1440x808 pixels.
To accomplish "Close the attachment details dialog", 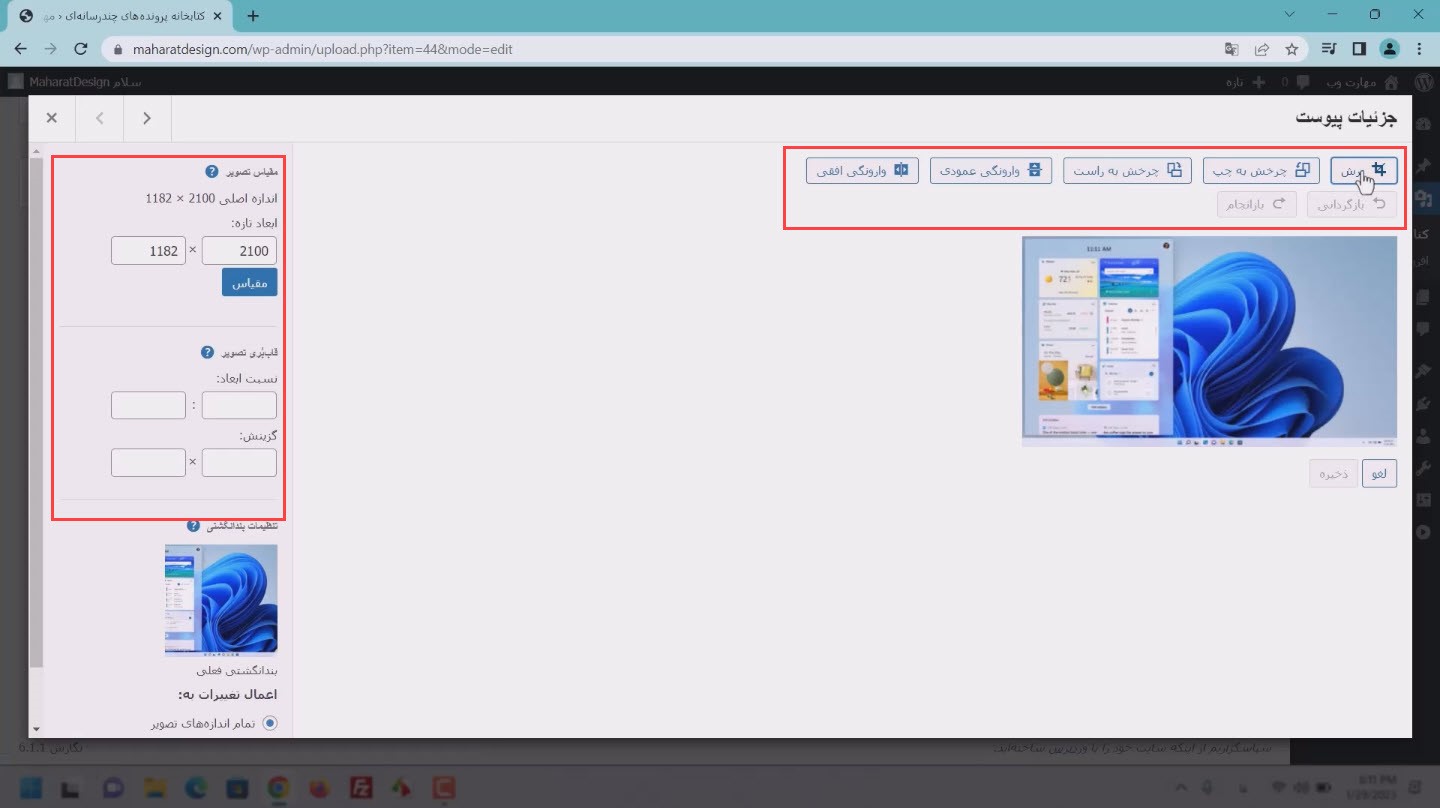I will click(x=52, y=118).
